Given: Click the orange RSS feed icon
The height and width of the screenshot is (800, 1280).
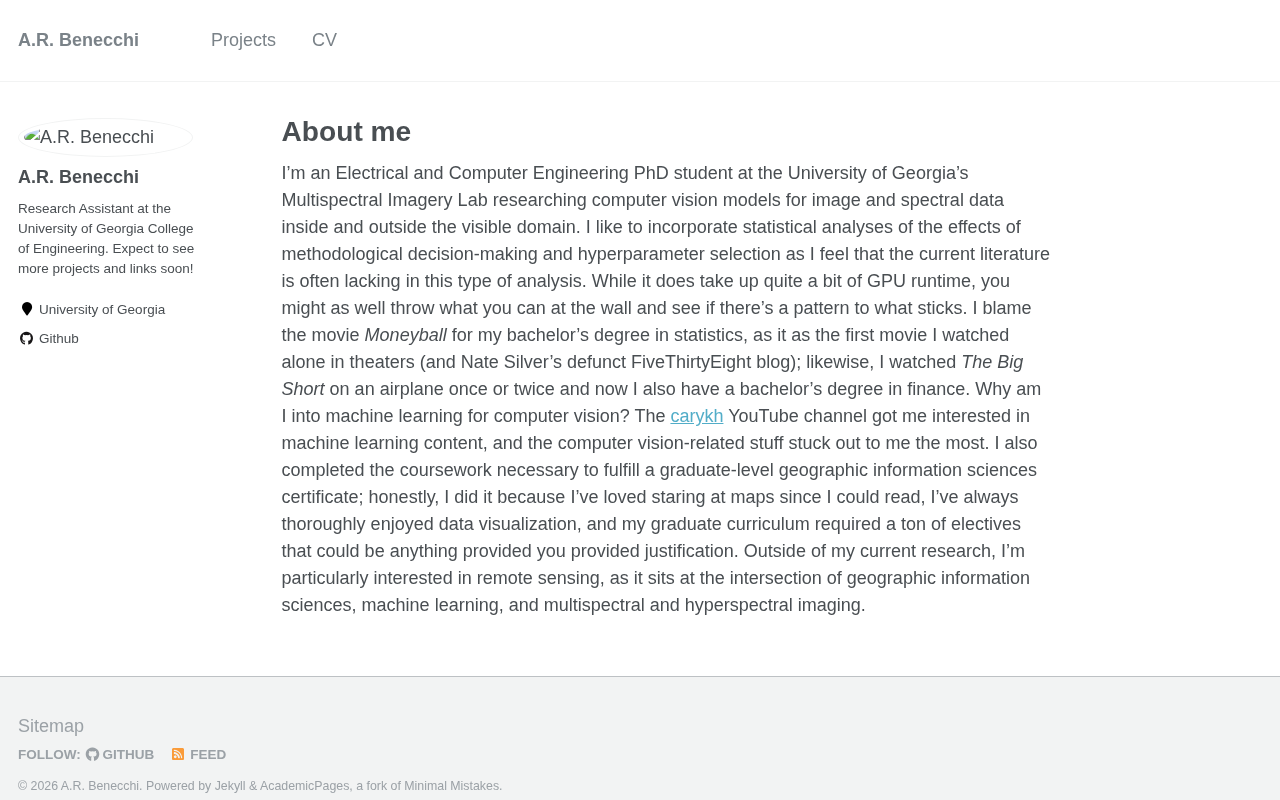Looking at the screenshot, I should pos(178,755).
